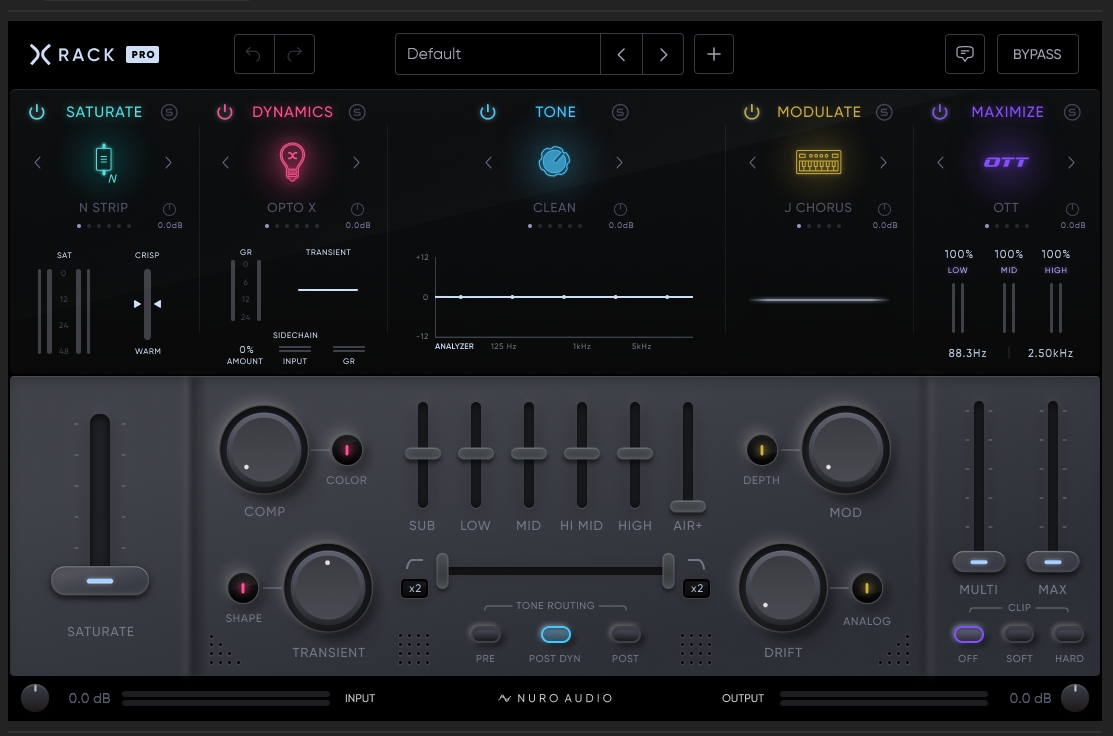The width and height of the screenshot is (1113, 736).
Task: Open the comment feedback icon
Action: tap(965, 54)
